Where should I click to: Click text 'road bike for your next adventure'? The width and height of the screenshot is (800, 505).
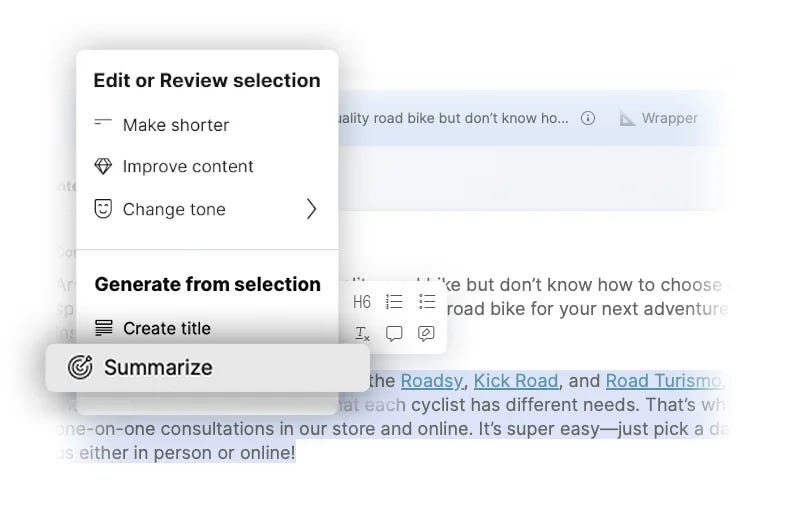click(587, 309)
